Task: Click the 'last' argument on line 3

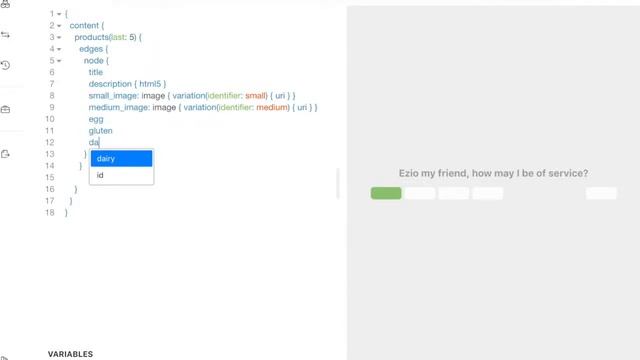Action: 118,37
